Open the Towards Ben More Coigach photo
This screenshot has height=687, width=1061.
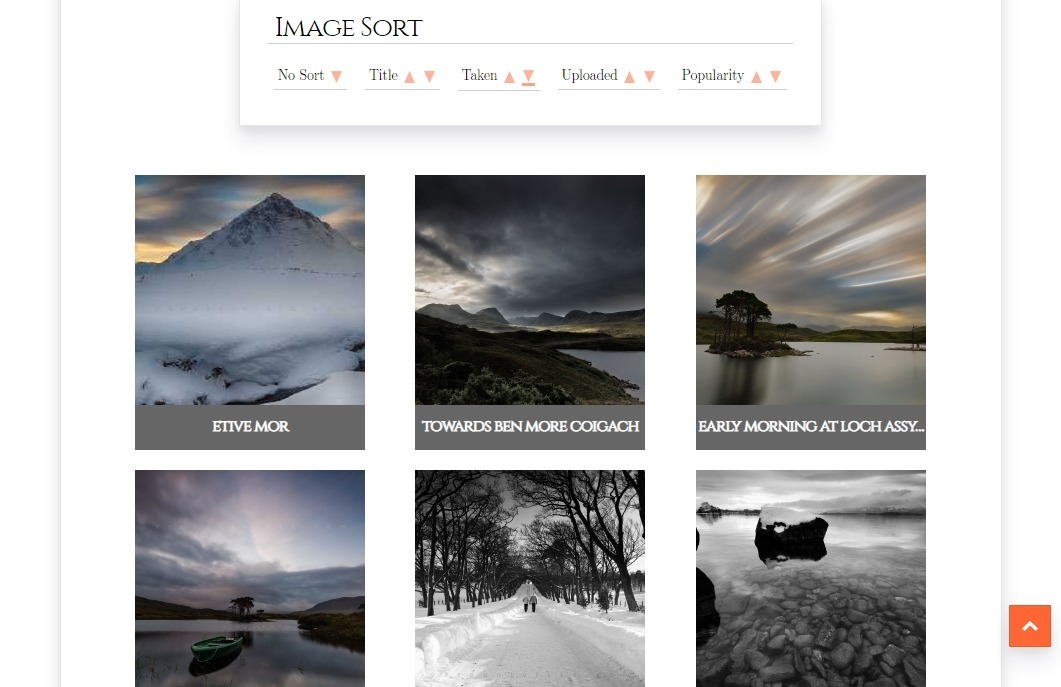(530, 290)
